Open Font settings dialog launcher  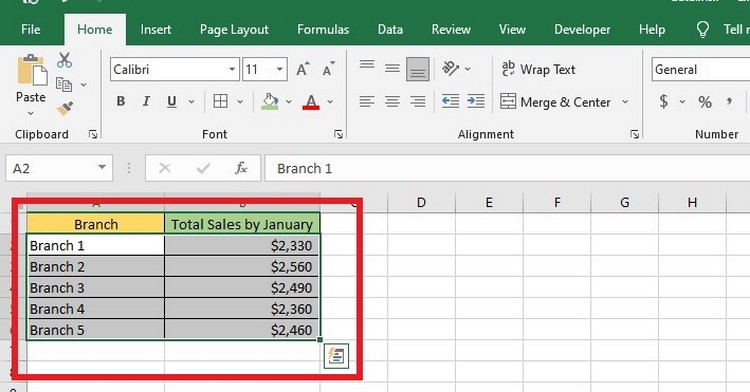339,135
